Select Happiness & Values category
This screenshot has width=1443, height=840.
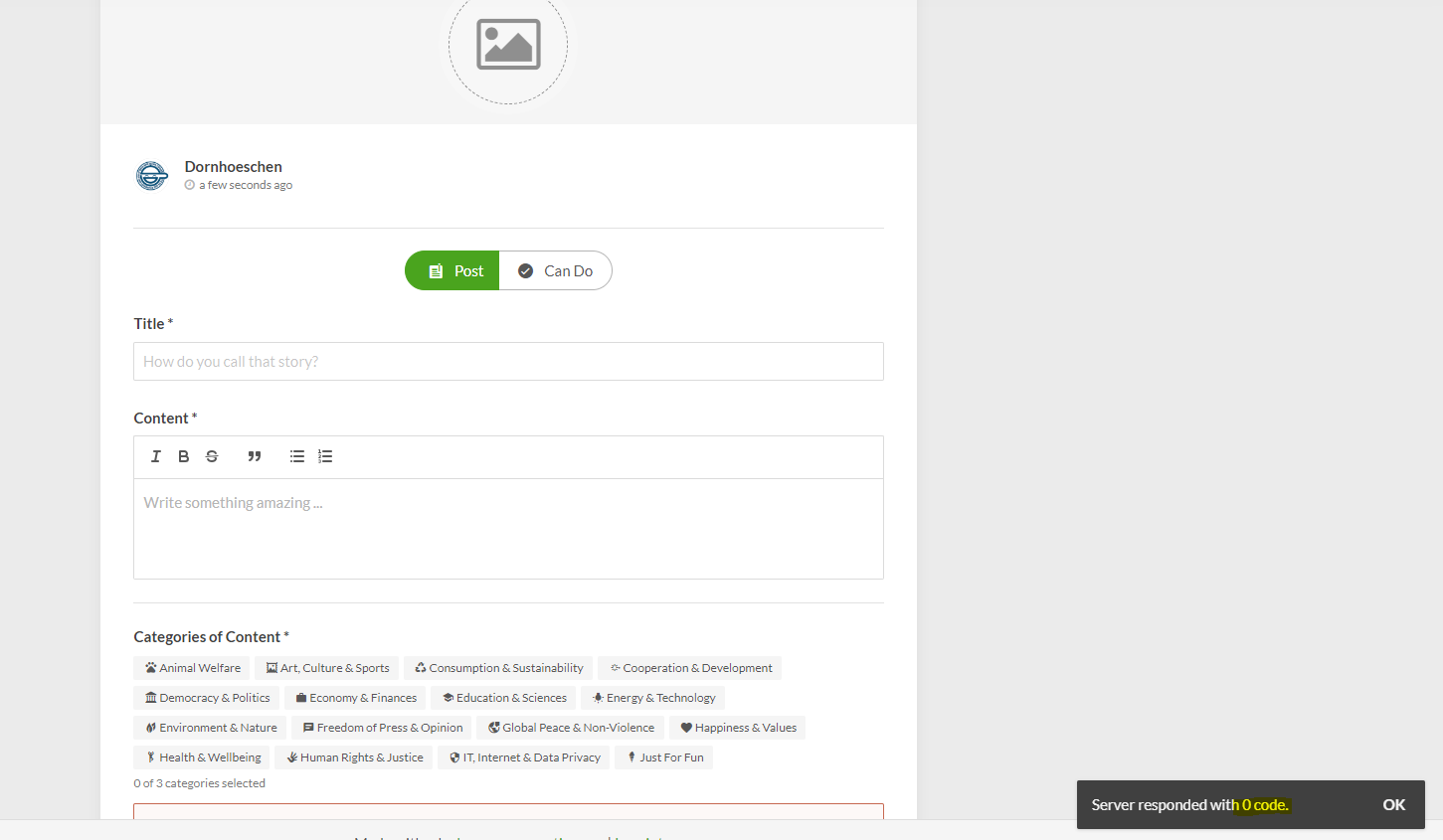738,728
